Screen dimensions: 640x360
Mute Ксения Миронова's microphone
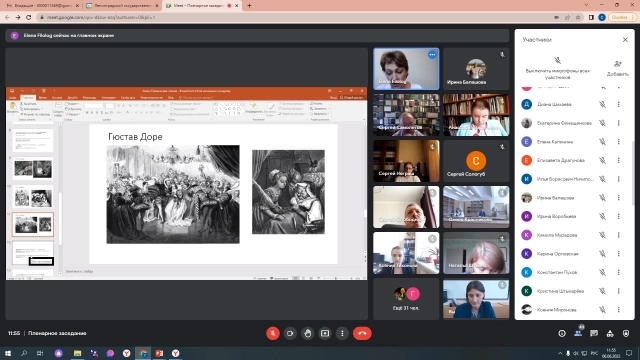tap(602, 310)
